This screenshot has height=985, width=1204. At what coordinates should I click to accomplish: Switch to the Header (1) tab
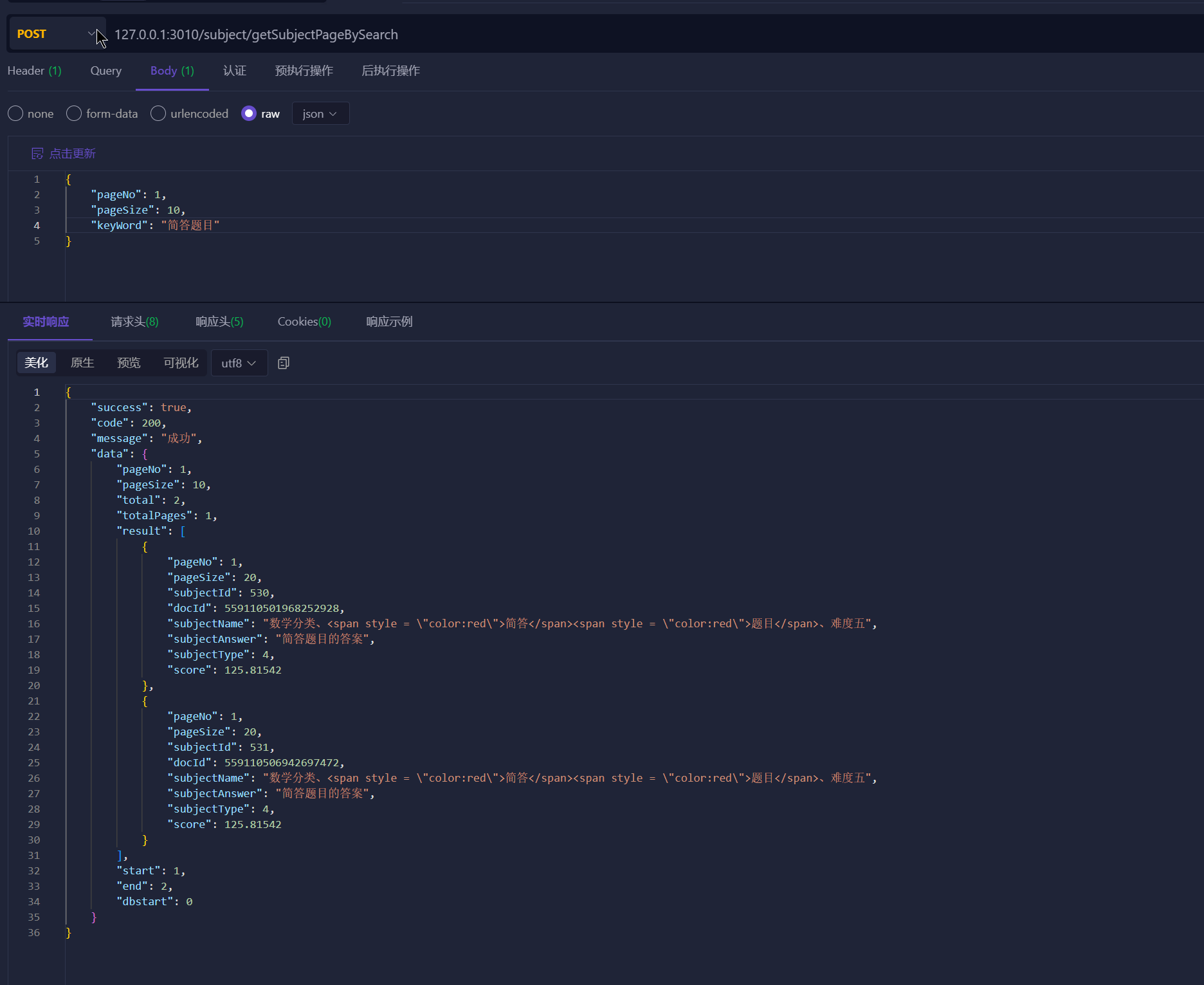(x=34, y=71)
